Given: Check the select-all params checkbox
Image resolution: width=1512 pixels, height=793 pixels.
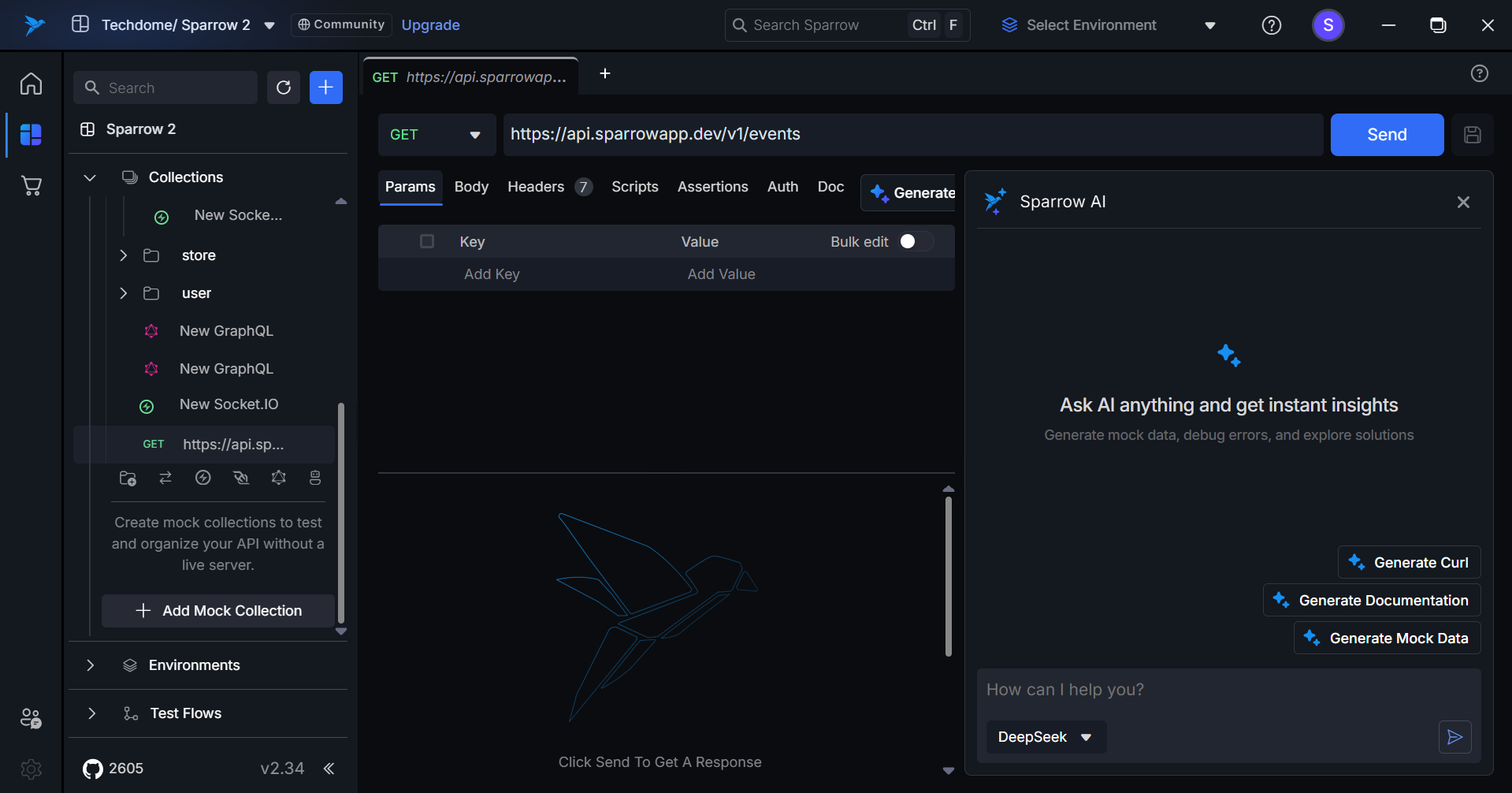Looking at the screenshot, I should (427, 241).
